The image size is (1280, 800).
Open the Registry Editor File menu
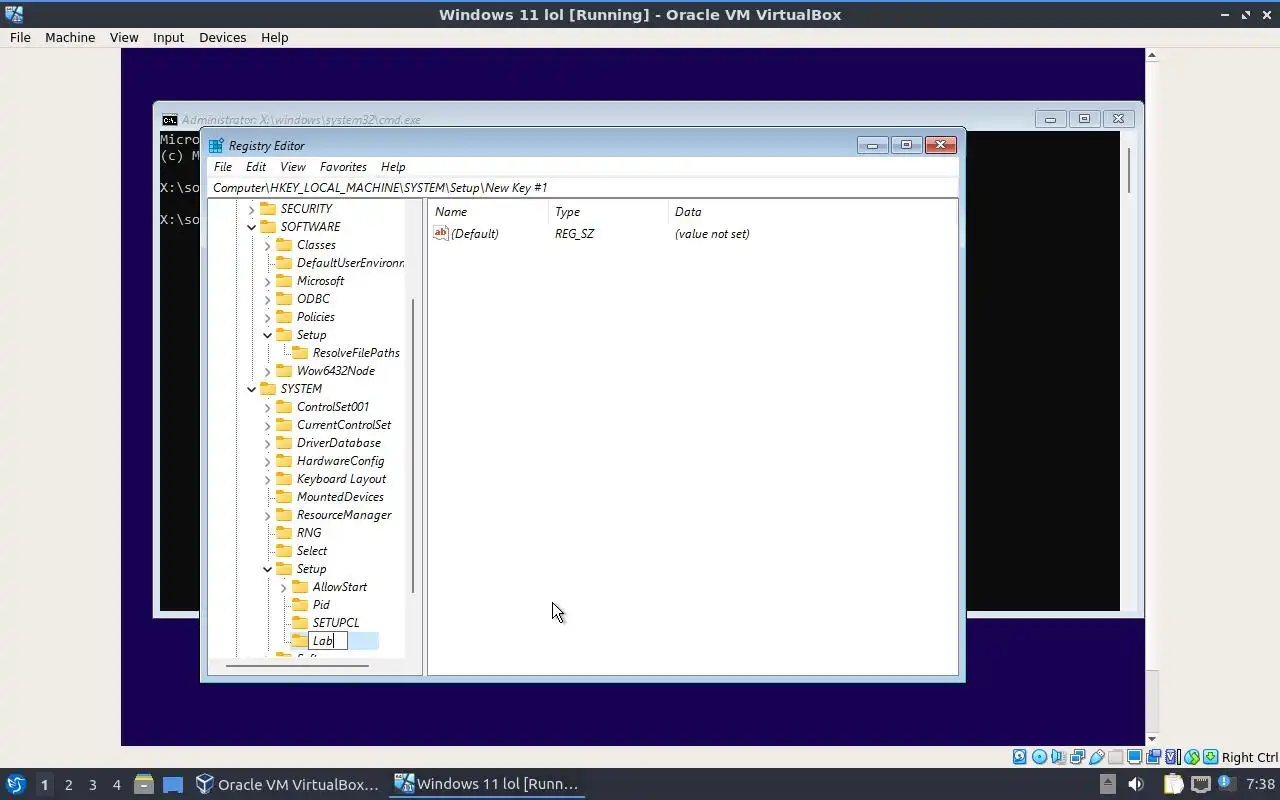(223, 167)
